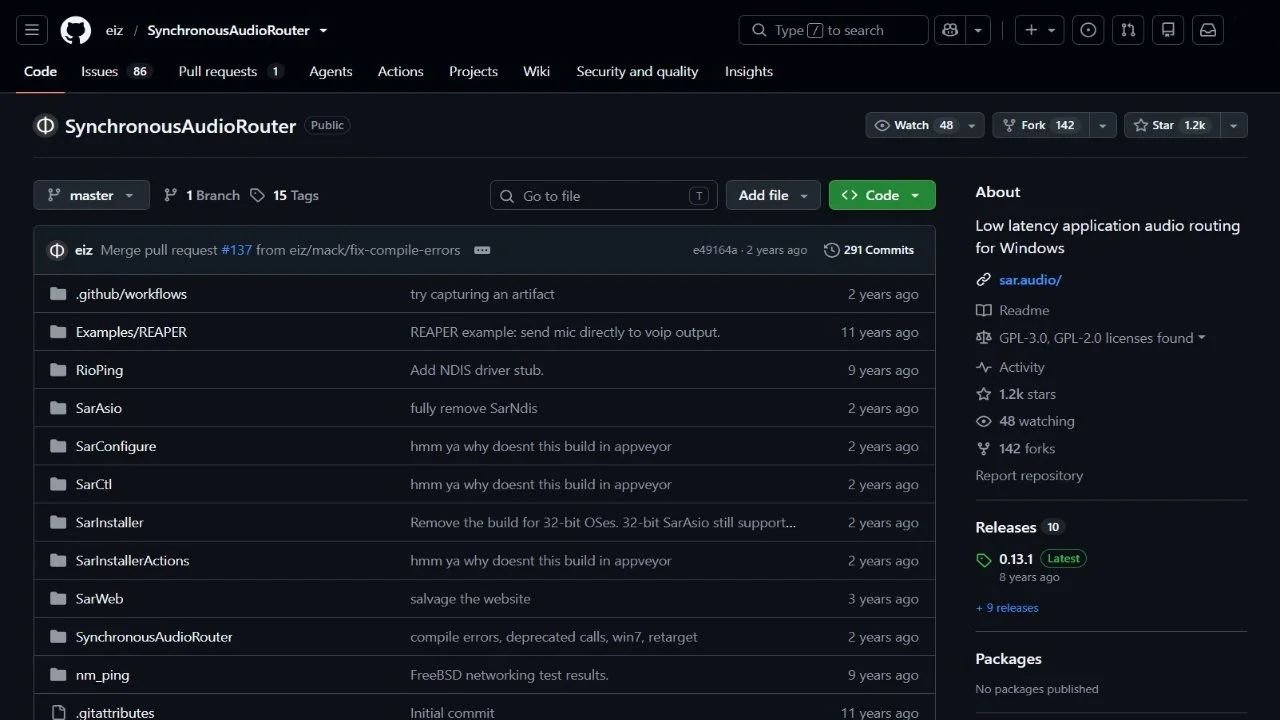This screenshot has height=720, width=1280.
Task: Open the Copilot dropdown arrow in header
Action: tap(978, 30)
